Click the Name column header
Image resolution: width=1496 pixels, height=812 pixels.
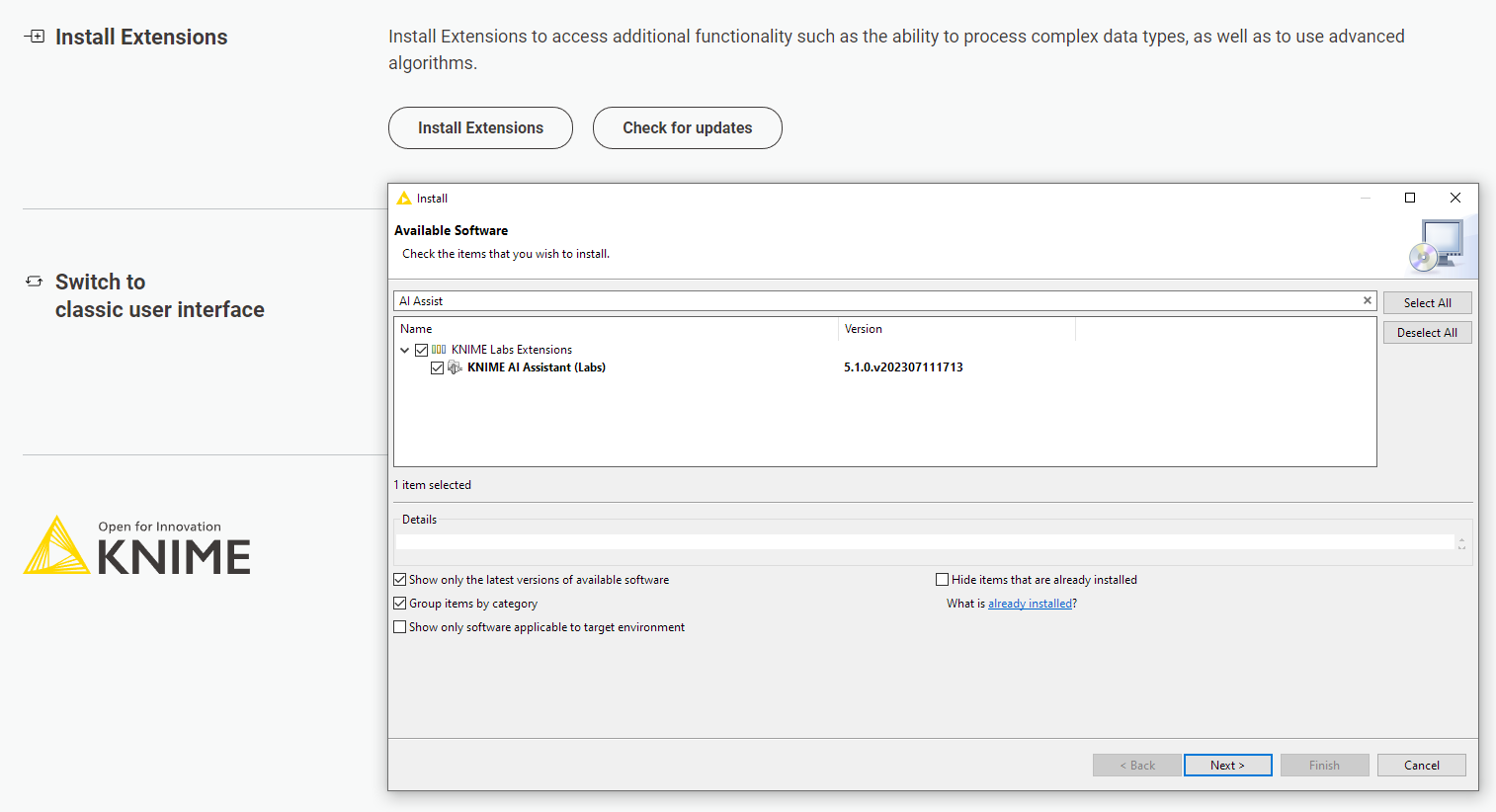pyautogui.click(x=616, y=329)
